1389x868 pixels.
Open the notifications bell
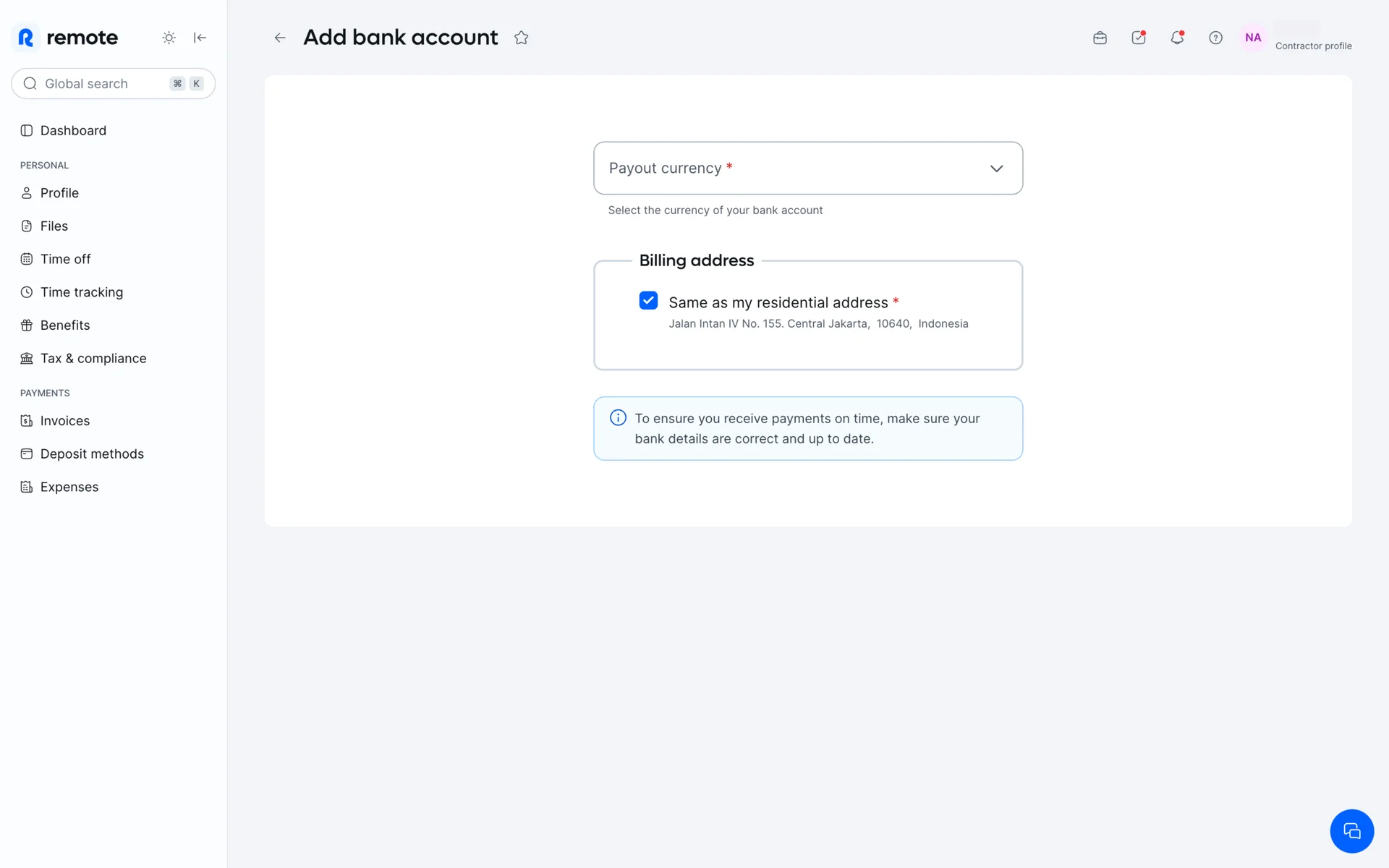(x=1177, y=38)
